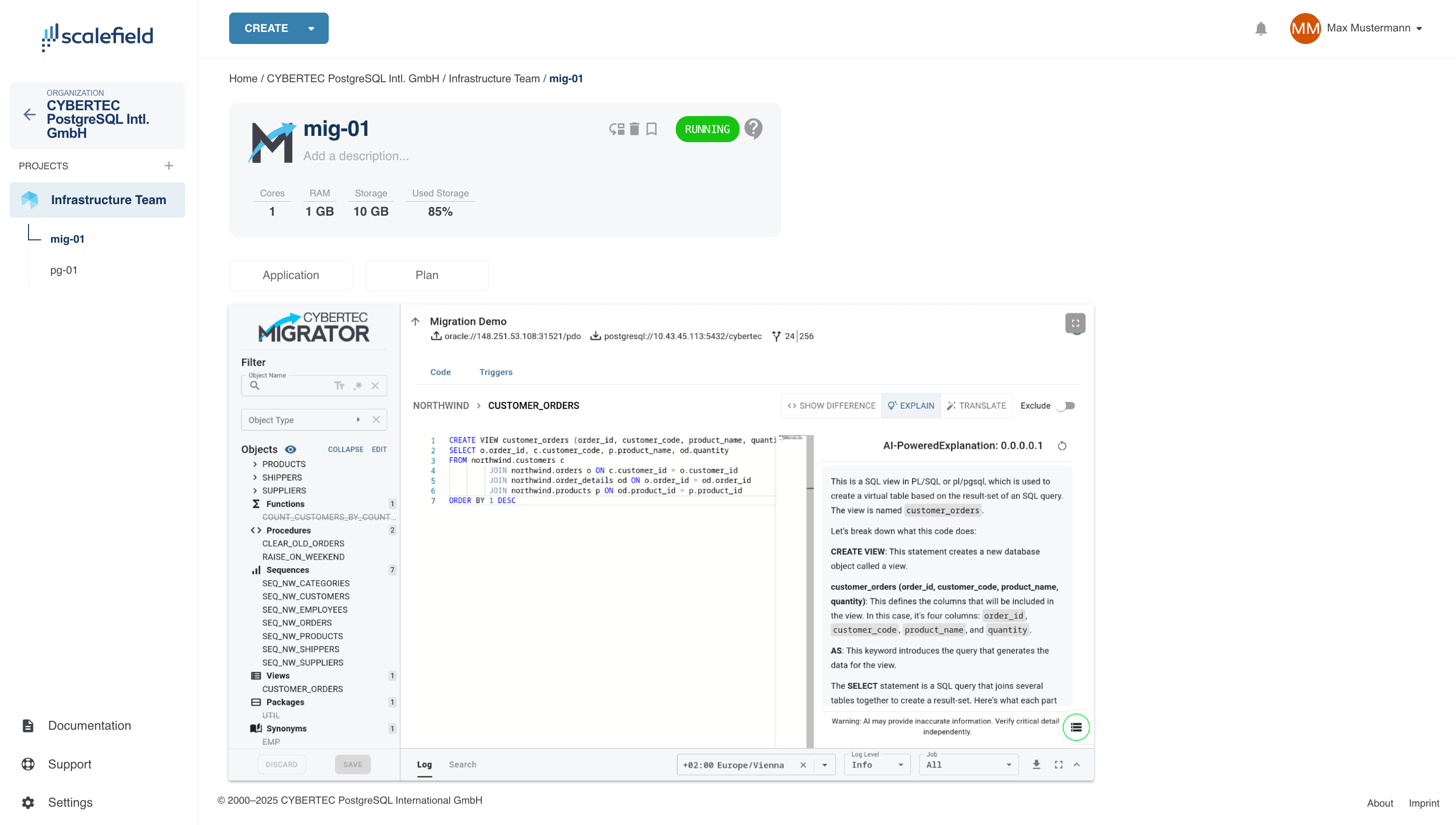The image size is (1456, 825).
Task: Download the log file
Action: 1036,765
